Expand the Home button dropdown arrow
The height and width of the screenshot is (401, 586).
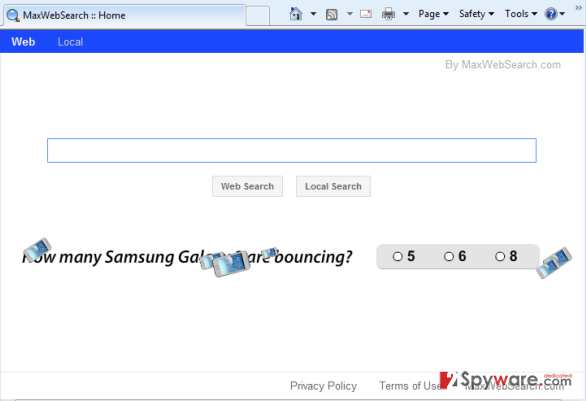click(x=313, y=14)
